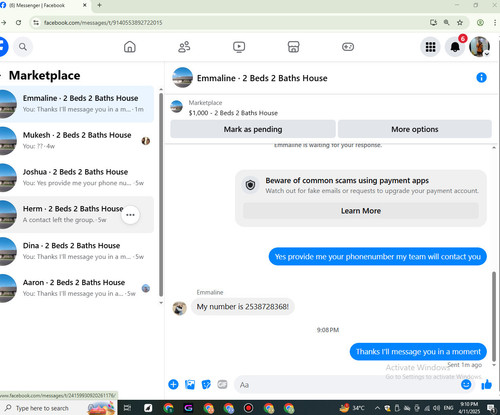The image size is (500, 415).
Task: Open the three-dot menu on Herm conversation
Action: tap(130, 215)
